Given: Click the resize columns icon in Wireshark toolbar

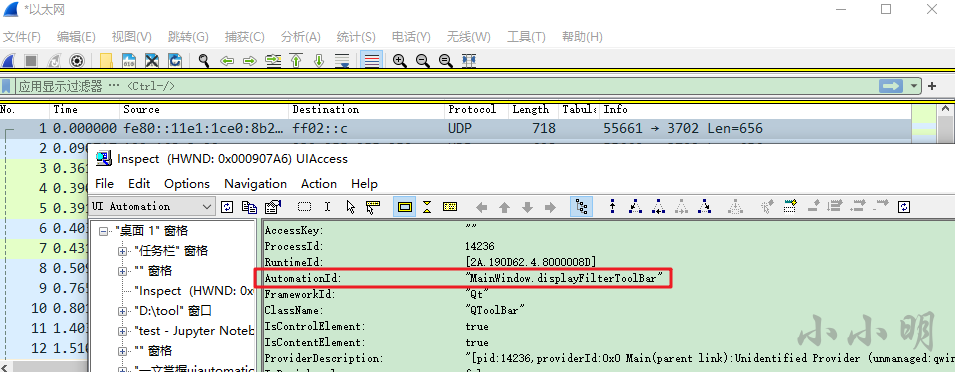Looking at the screenshot, I should point(468,61).
